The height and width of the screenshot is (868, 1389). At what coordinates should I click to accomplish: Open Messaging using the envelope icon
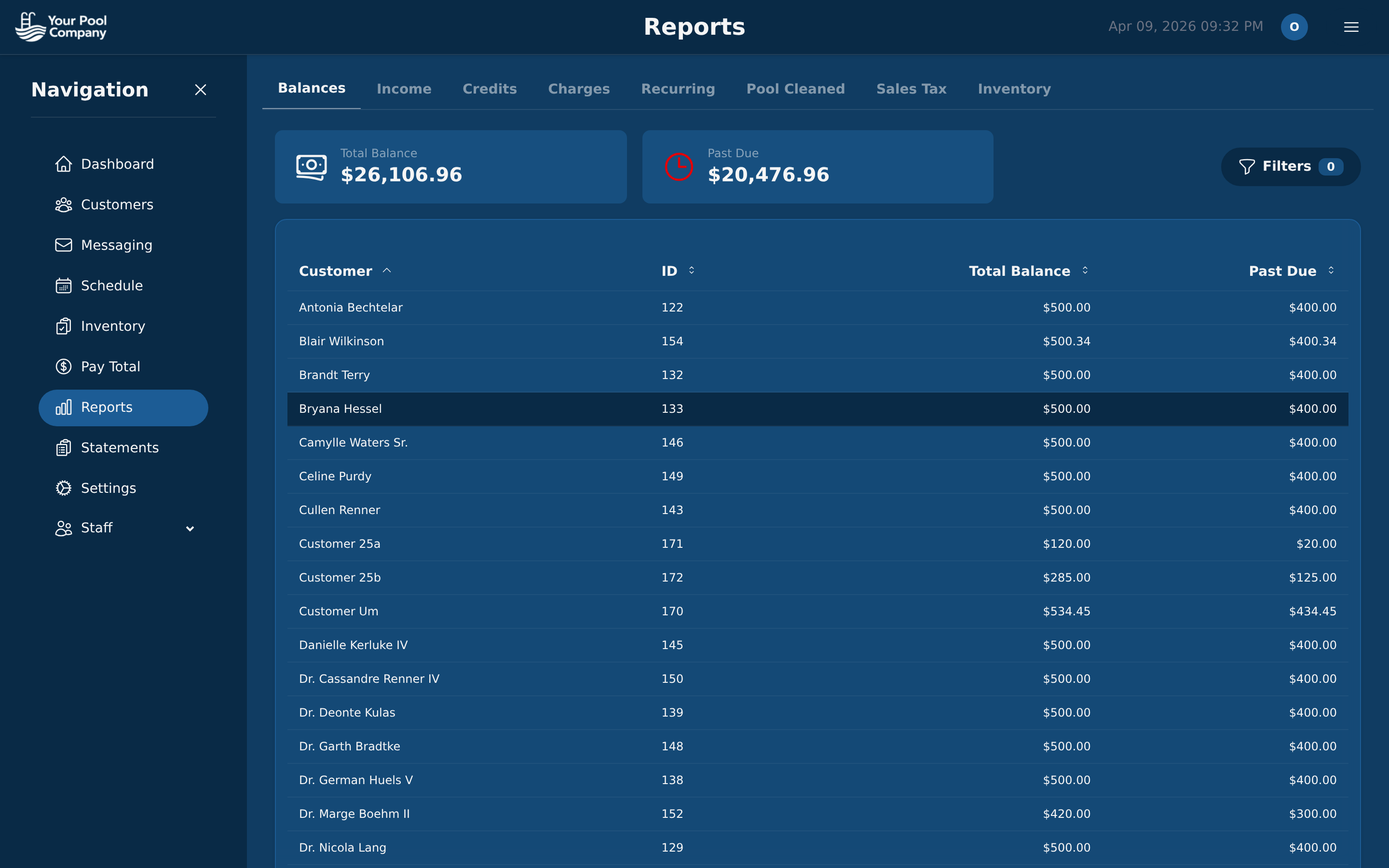64,244
